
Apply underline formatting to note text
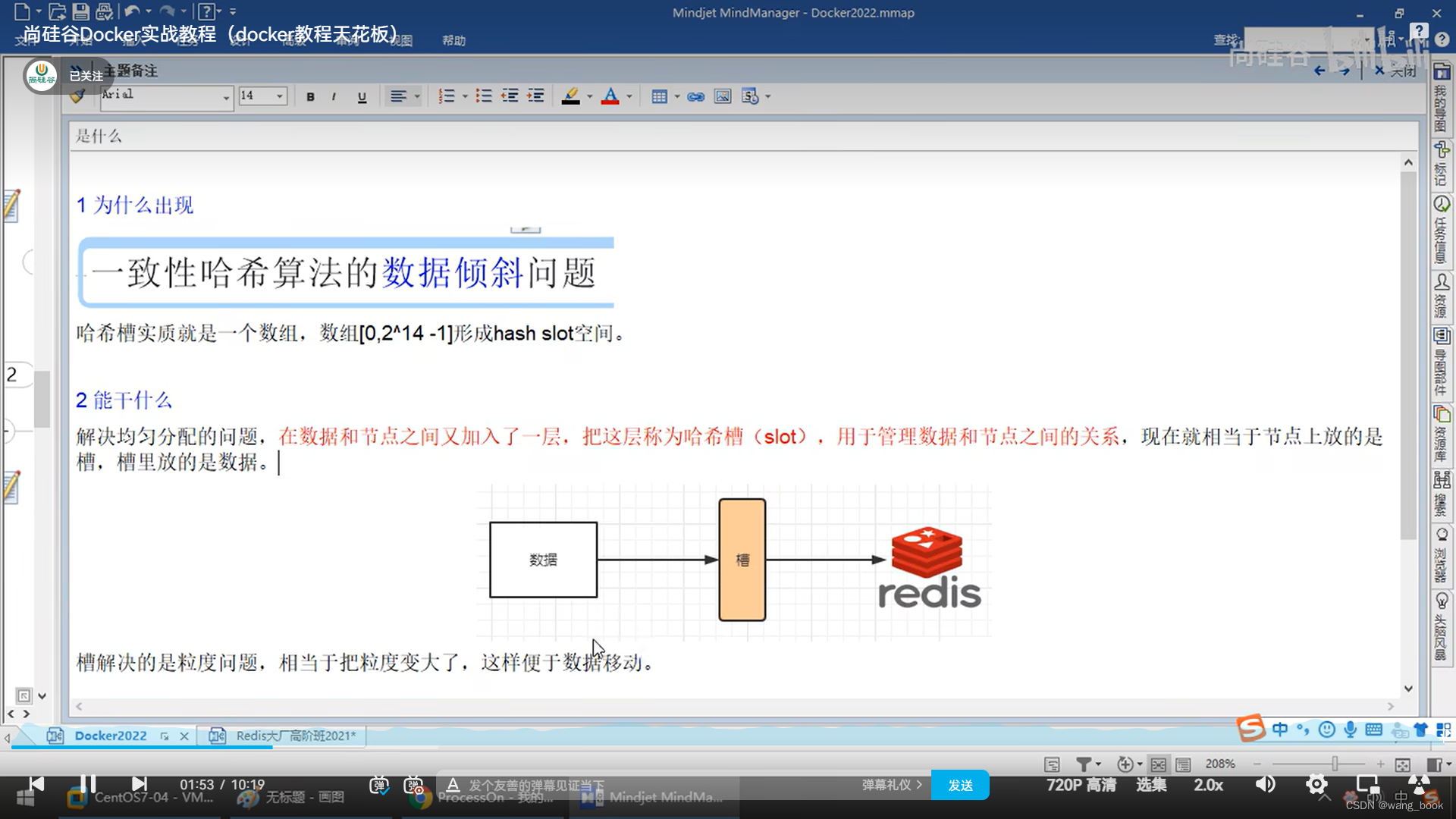click(x=362, y=96)
